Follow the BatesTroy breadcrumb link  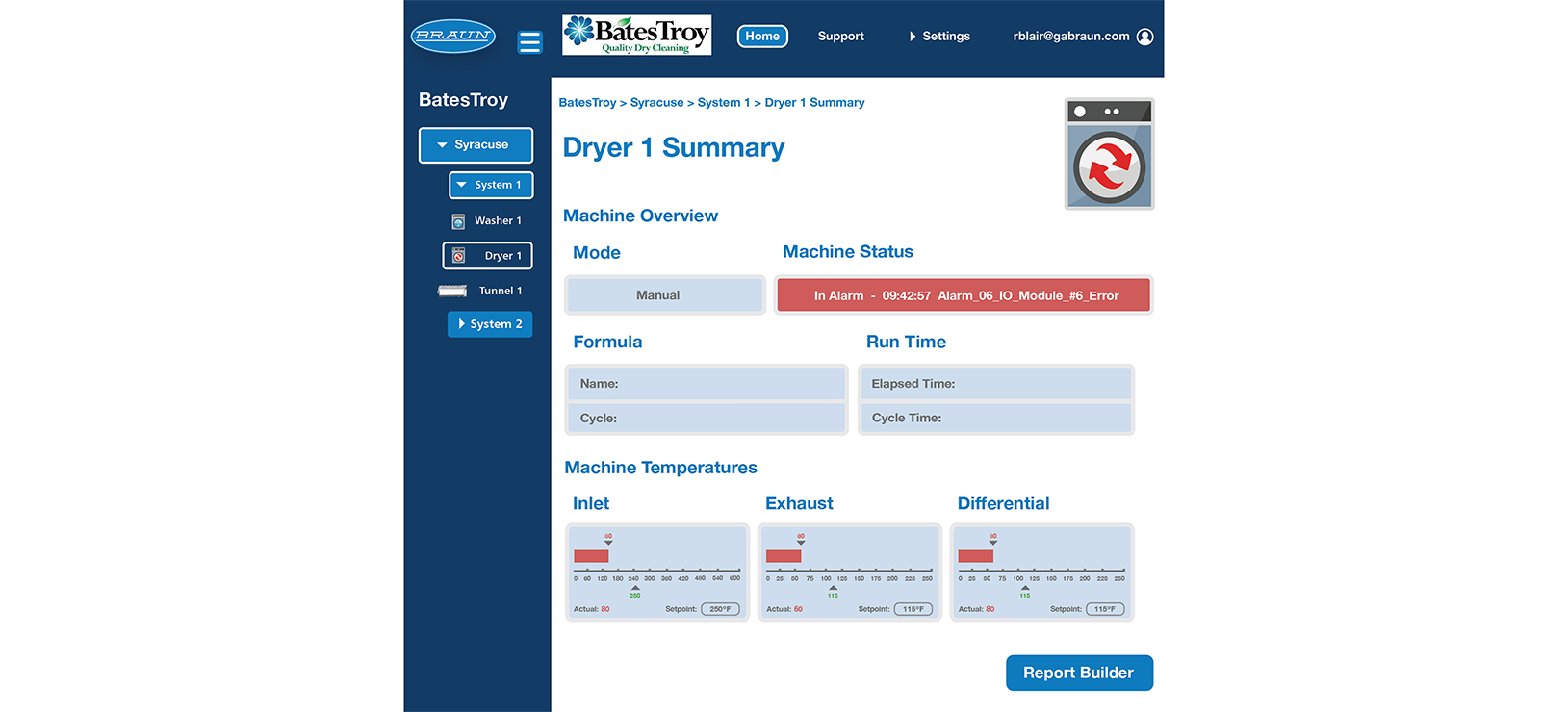[587, 103]
